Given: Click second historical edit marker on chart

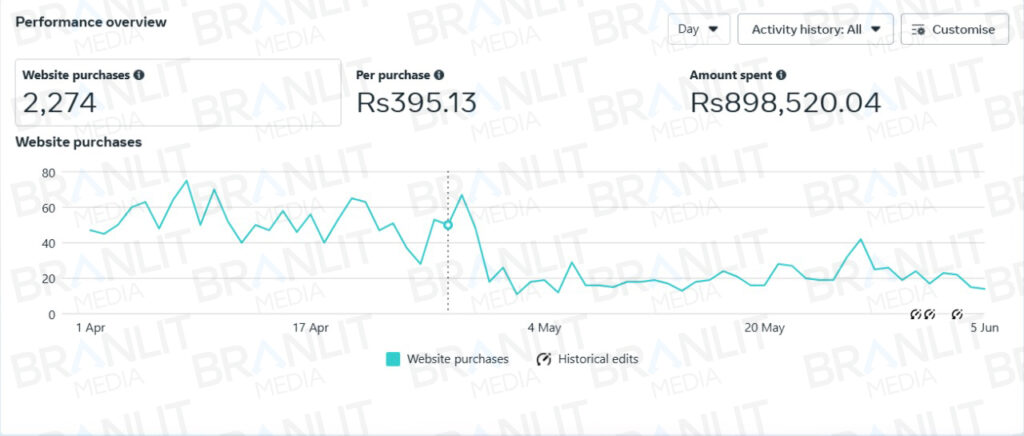Looking at the screenshot, I should click(929, 315).
